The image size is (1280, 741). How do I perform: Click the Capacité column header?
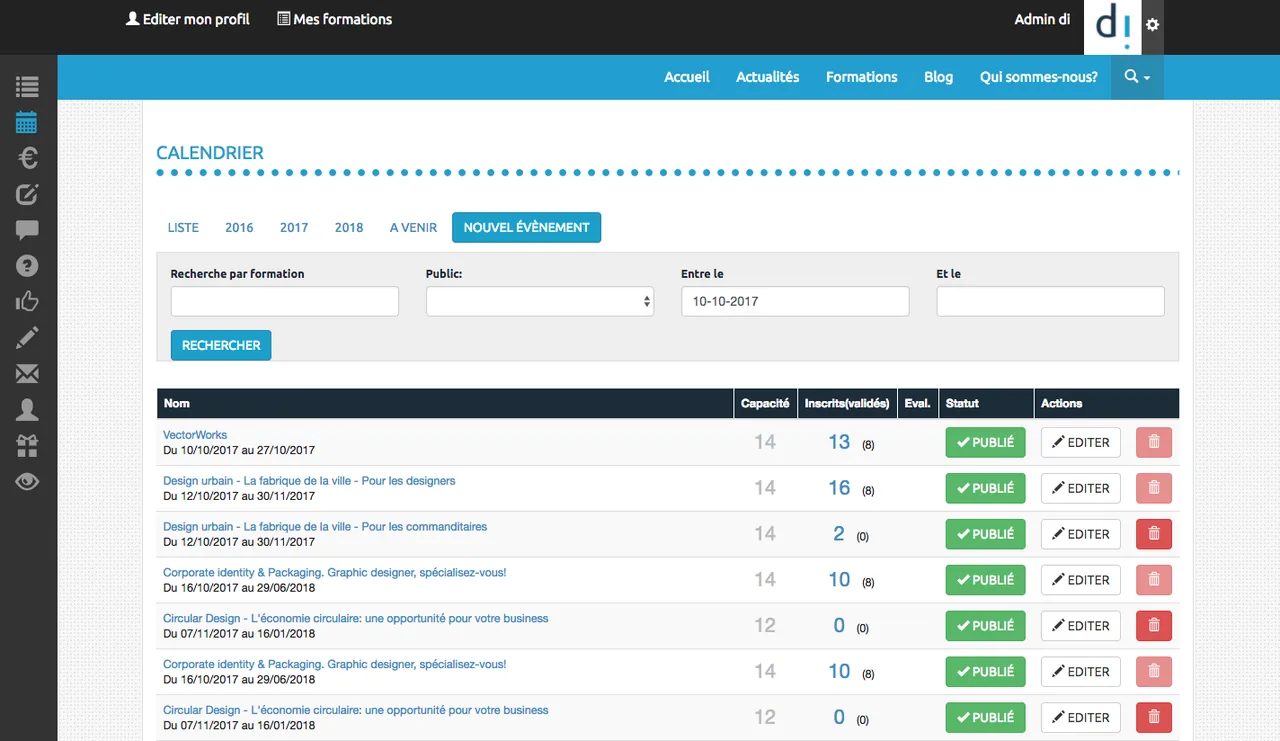pos(765,403)
